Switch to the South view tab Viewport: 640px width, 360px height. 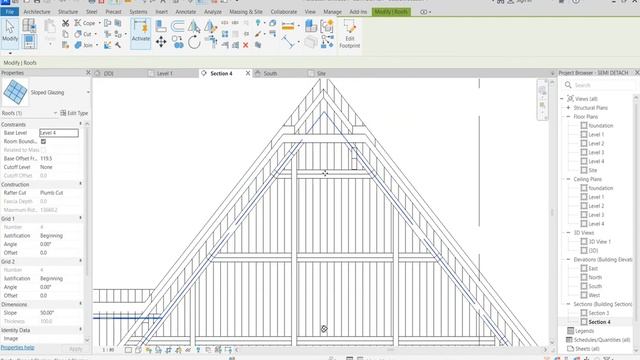[x=270, y=73]
